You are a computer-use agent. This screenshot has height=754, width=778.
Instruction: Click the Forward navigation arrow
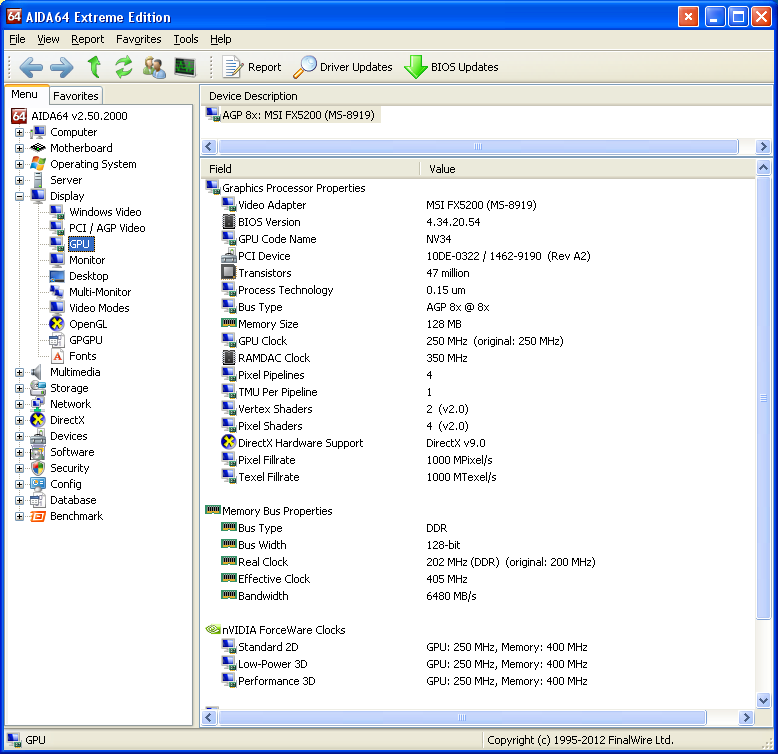coord(62,67)
